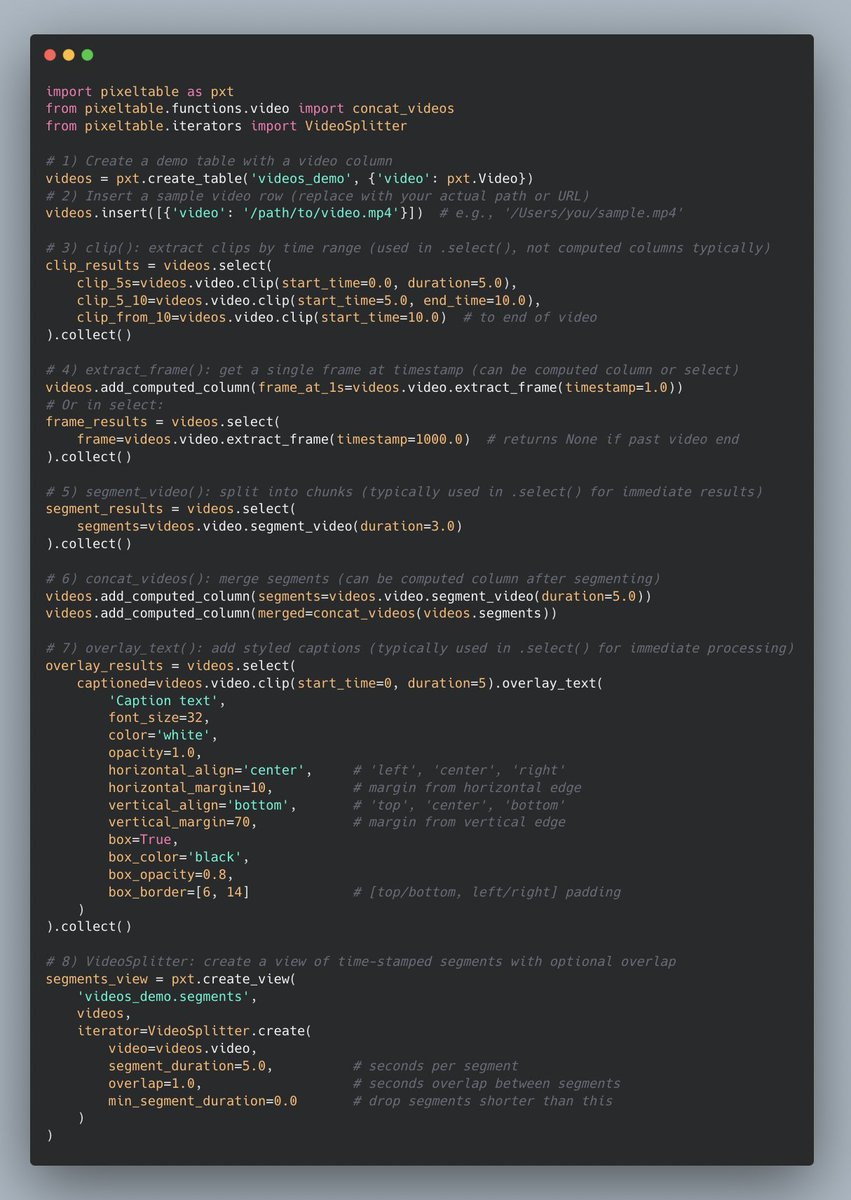Click the 'clip_5_10' argument line
The width and height of the screenshot is (851, 1200).
[308, 300]
